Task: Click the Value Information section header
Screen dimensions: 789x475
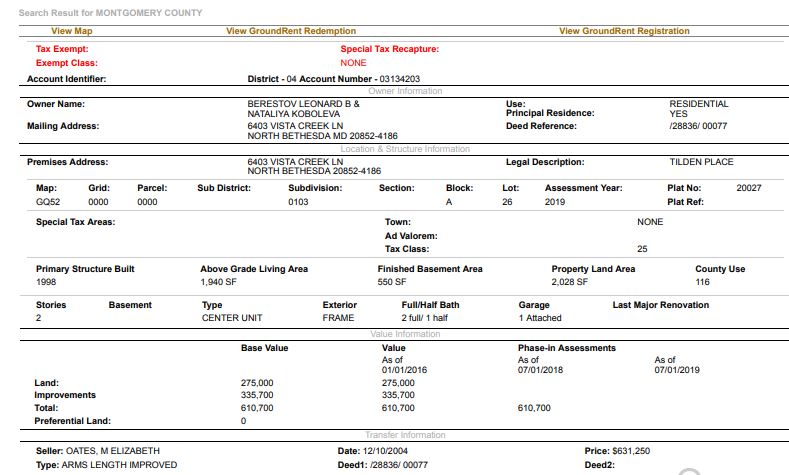Action: tap(405, 333)
